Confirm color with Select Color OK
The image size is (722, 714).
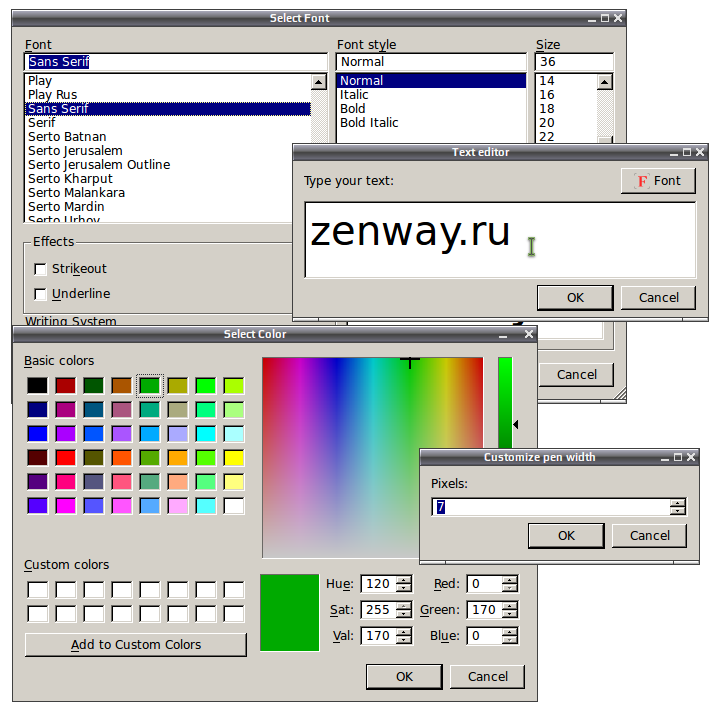click(404, 677)
